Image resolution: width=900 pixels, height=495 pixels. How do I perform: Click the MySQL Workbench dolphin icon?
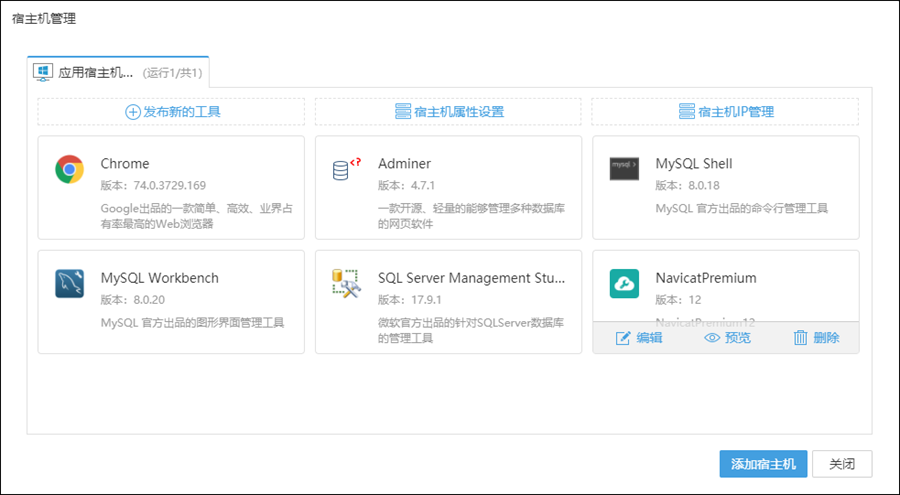pos(69,284)
